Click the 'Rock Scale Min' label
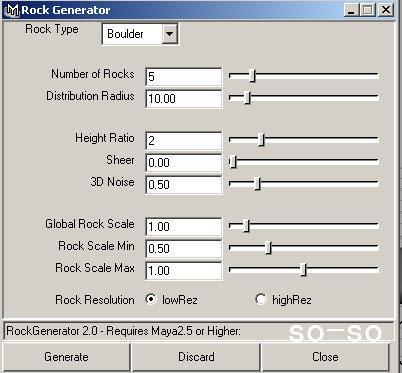 96,246
